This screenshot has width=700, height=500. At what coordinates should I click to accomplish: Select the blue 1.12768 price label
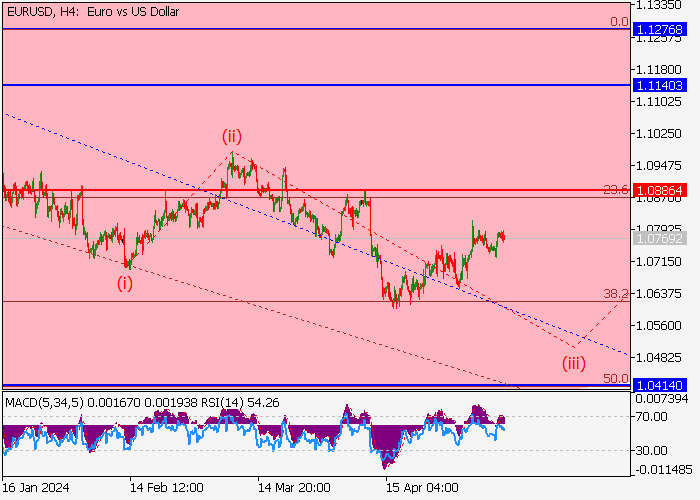pos(659,29)
